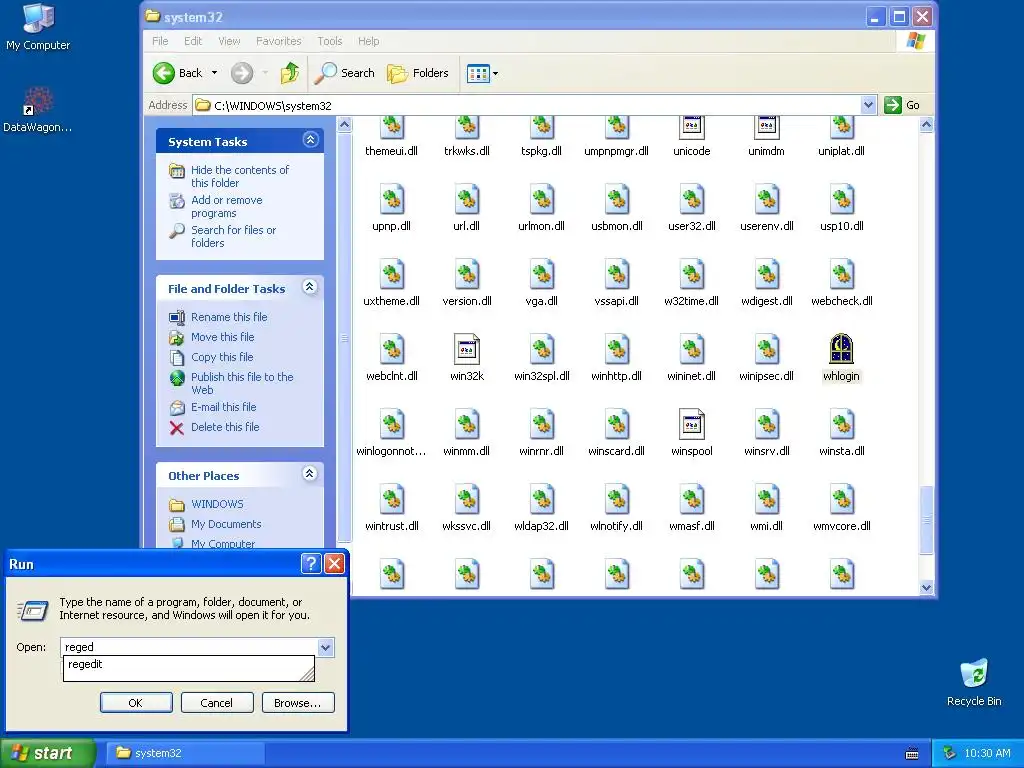
Task: Go up one folder level icon
Action: [x=289, y=73]
